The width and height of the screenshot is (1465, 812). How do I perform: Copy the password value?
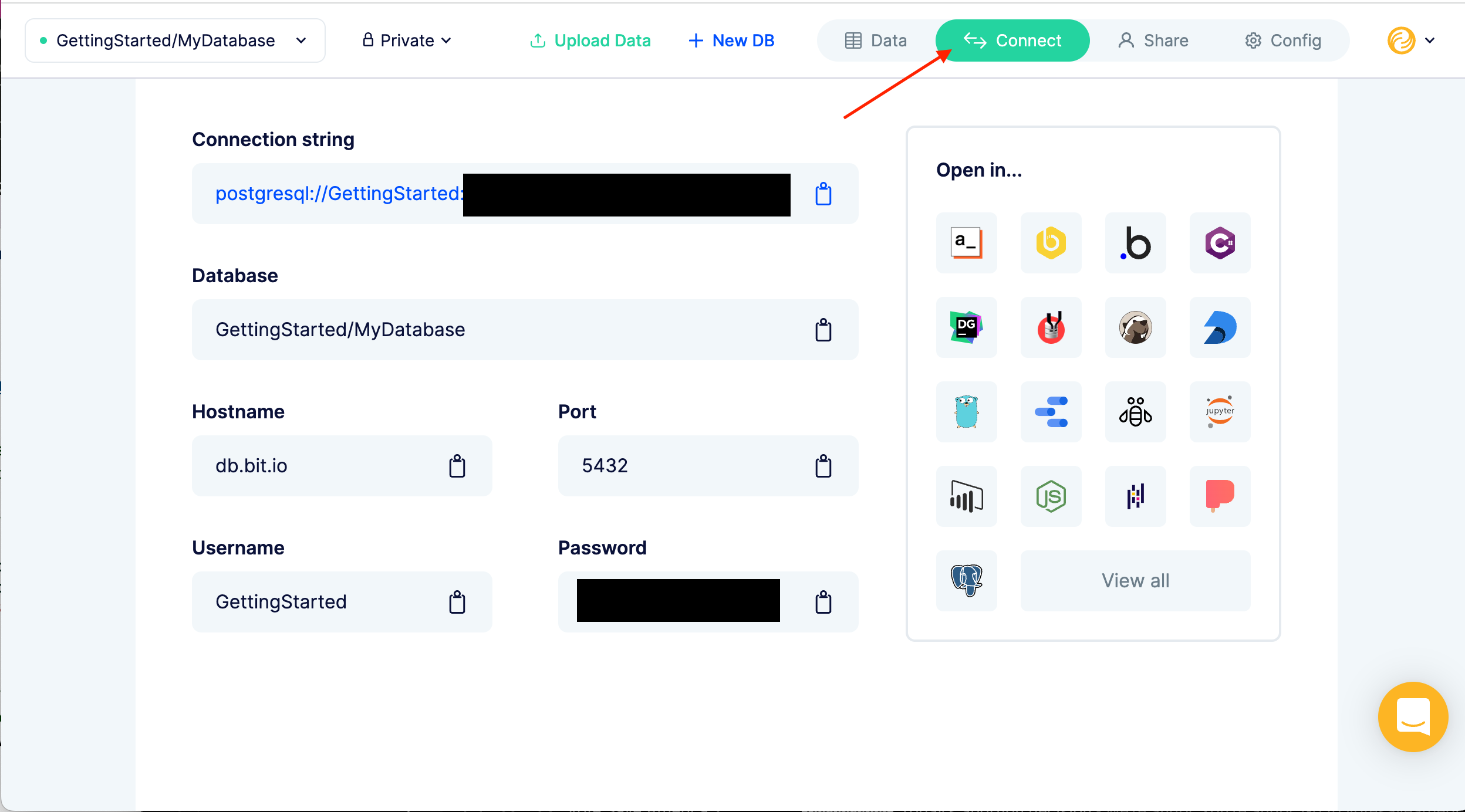point(823,603)
